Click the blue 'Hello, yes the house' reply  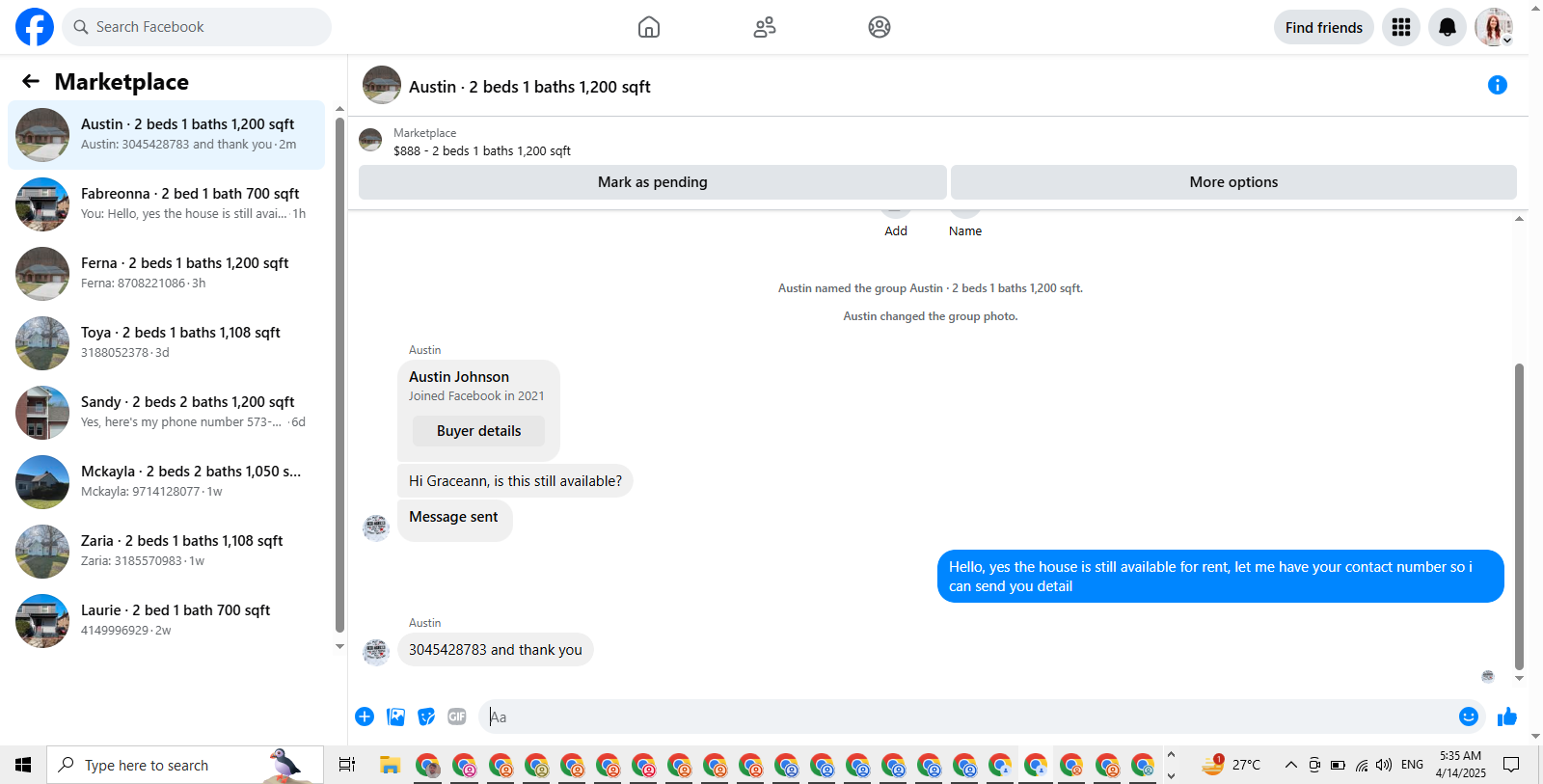(1220, 577)
